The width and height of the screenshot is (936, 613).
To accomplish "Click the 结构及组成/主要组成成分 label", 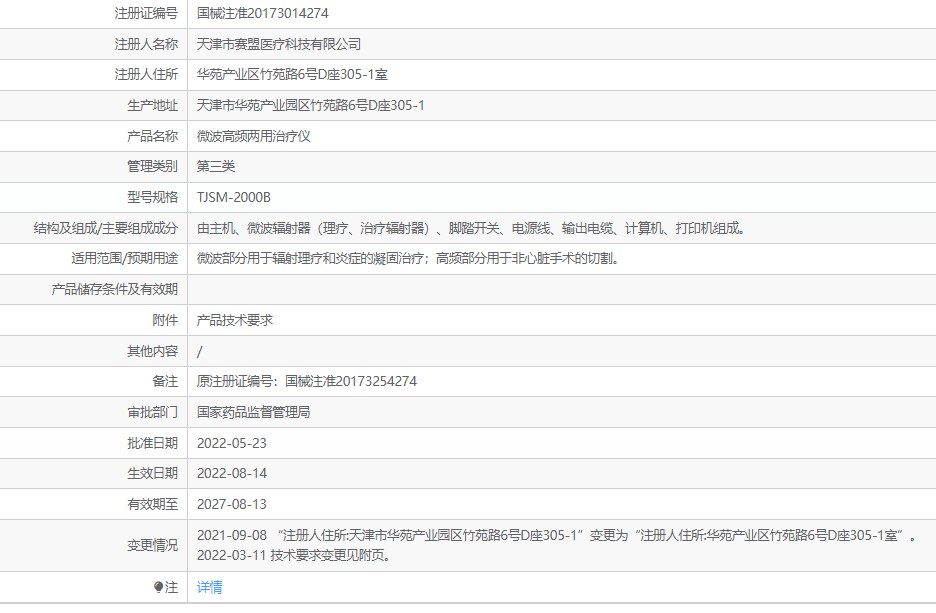I will tap(106, 228).
